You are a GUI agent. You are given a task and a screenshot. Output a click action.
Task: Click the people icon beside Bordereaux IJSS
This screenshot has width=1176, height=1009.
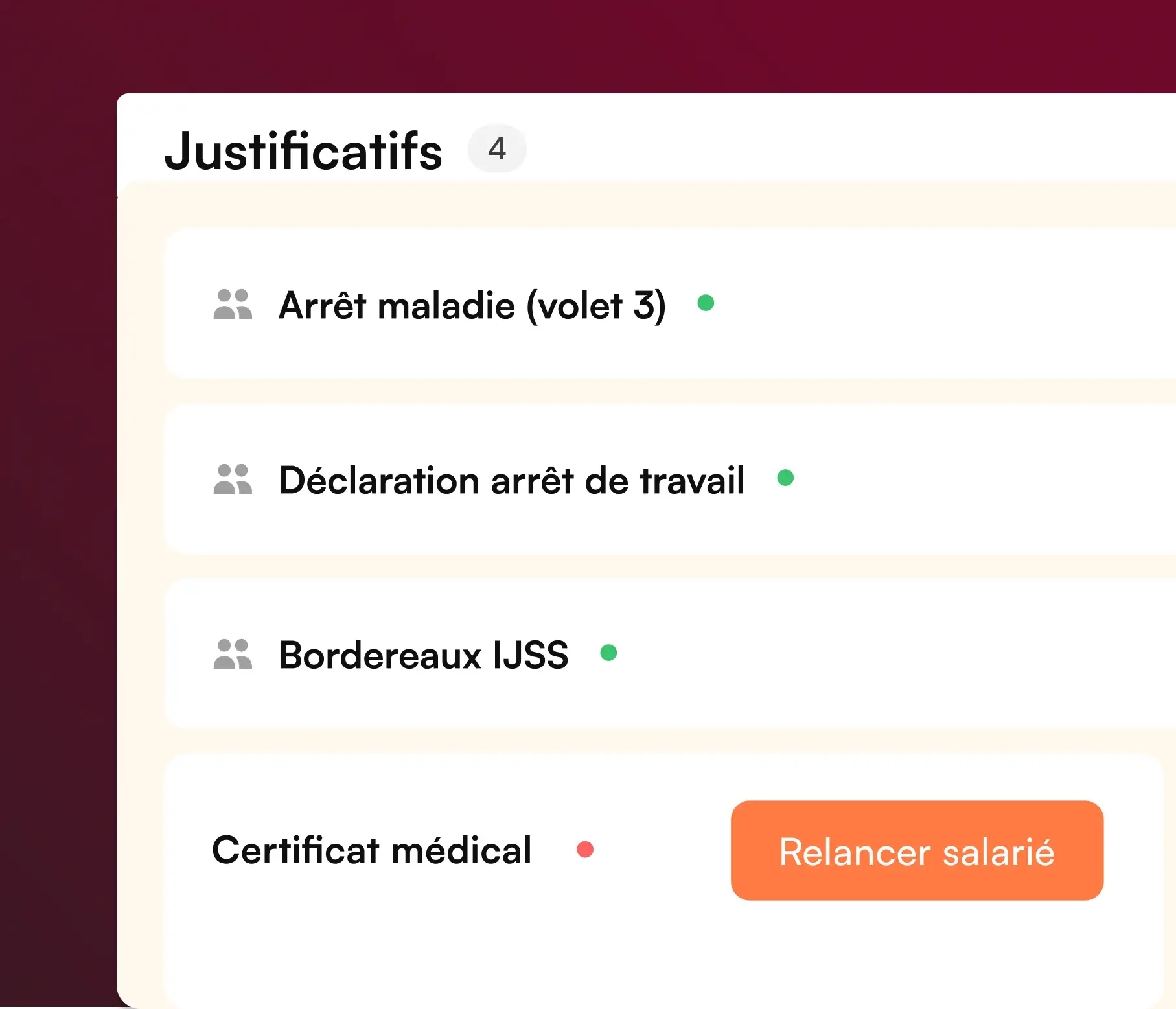coord(233,654)
